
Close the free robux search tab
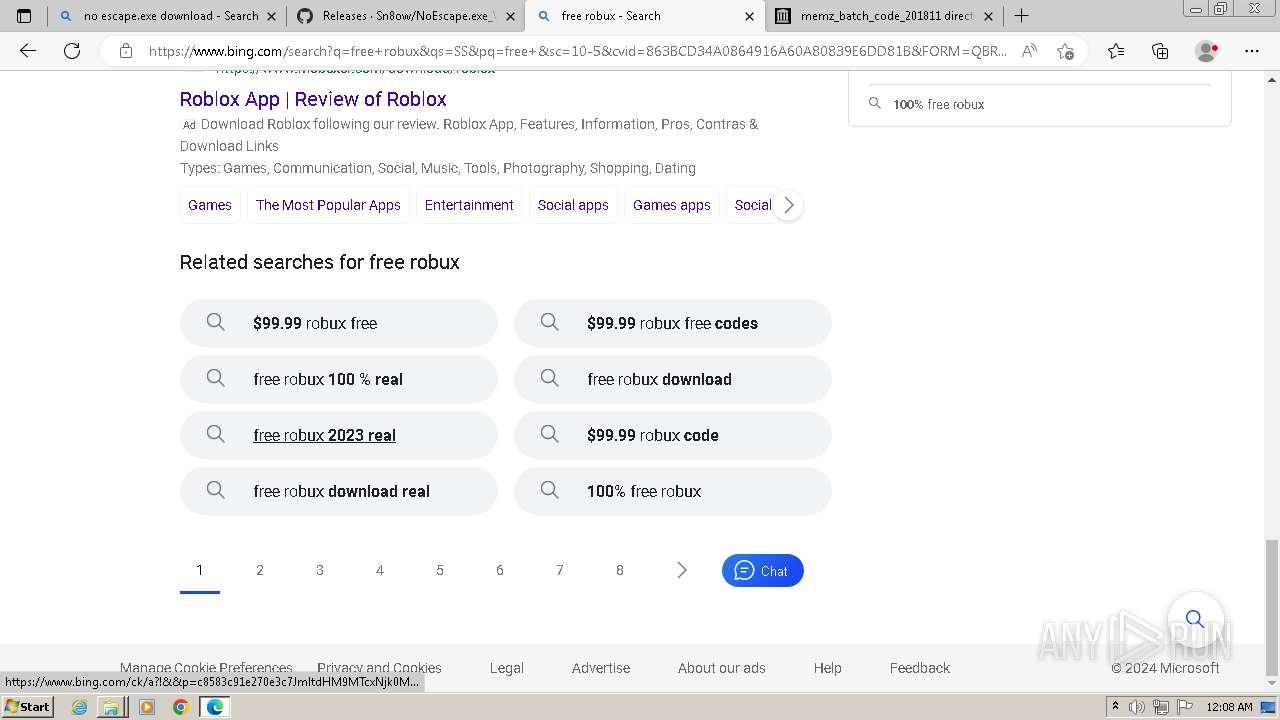pyautogui.click(x=750, y=16)
